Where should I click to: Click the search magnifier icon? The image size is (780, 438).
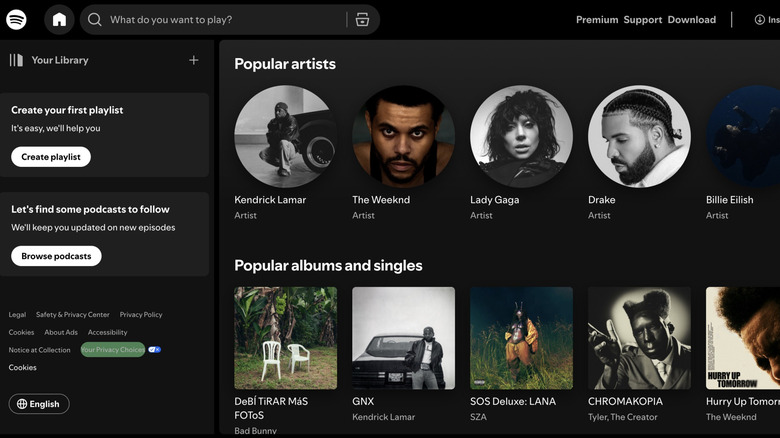(95, 20)
